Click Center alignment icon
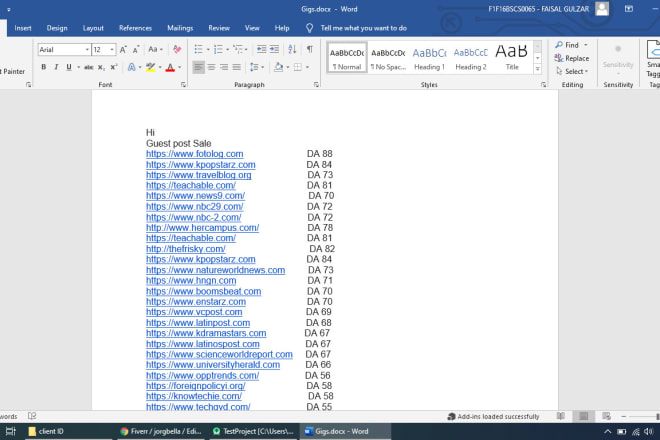660x440 pixels. click(211, 67)
